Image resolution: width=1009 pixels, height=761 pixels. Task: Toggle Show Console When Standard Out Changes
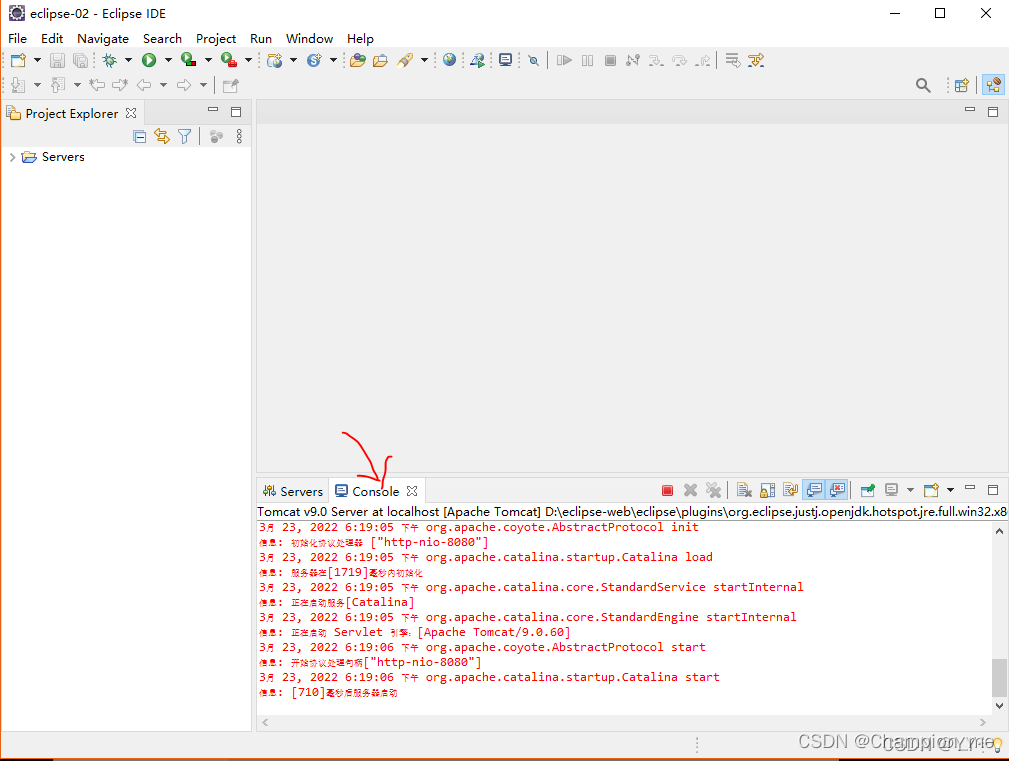pos(814,490)
